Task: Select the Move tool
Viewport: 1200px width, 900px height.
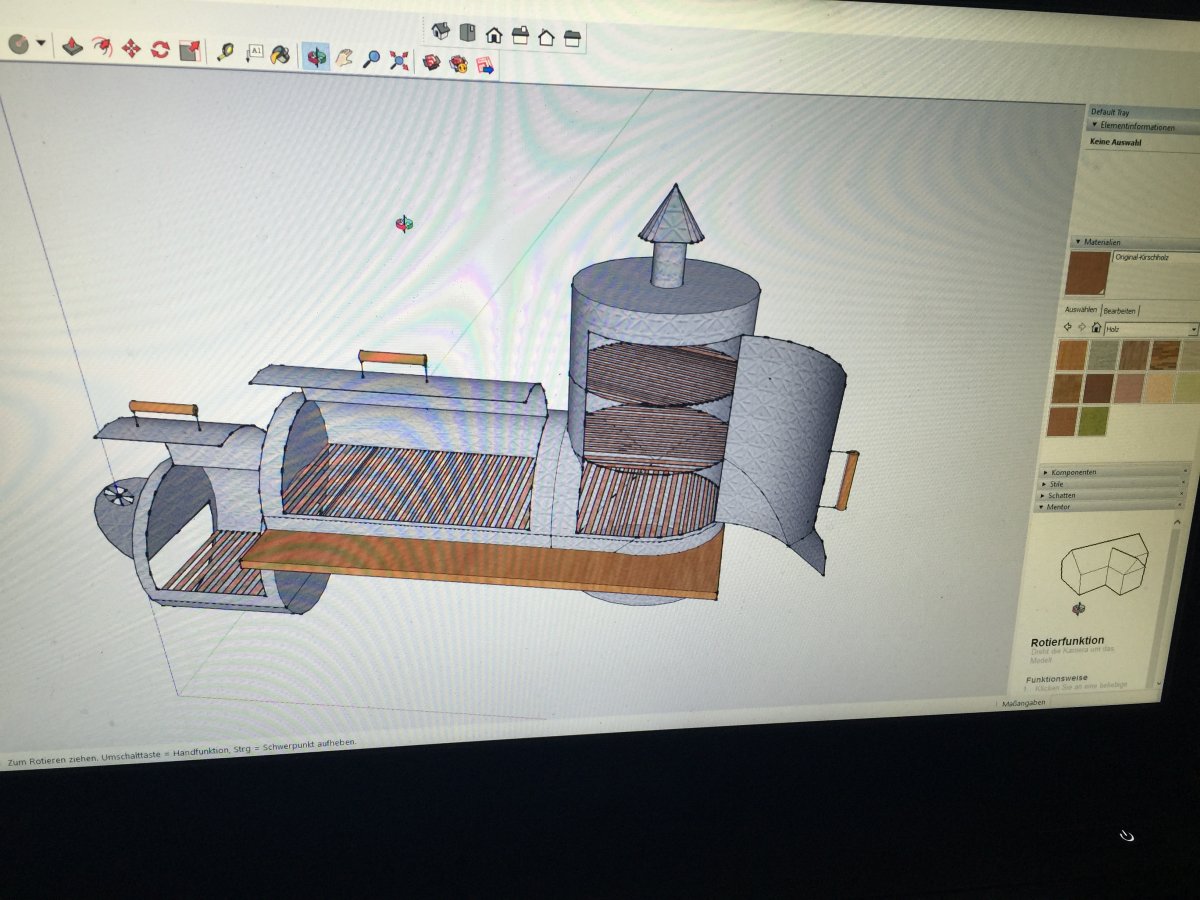Action: pos(131,48)
